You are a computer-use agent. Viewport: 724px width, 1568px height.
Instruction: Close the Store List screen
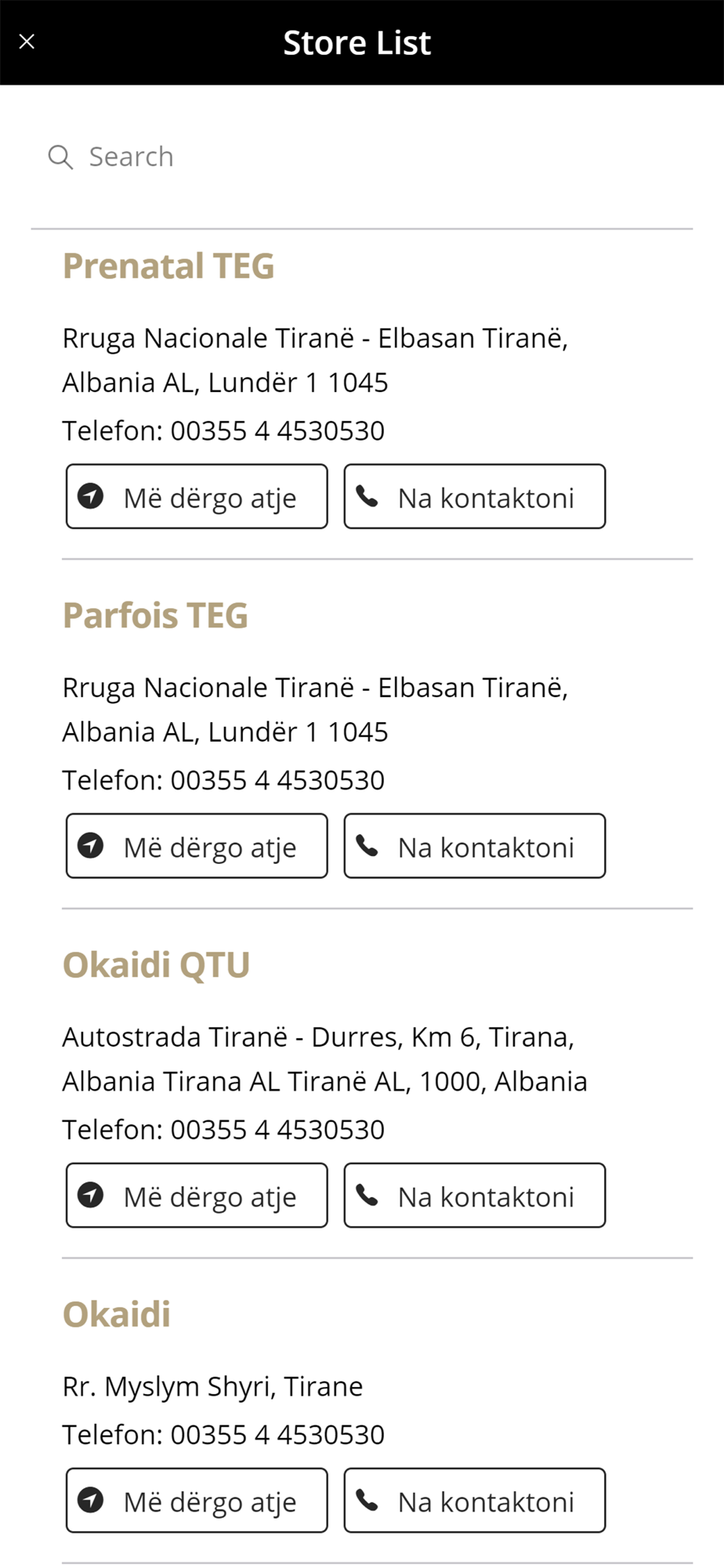[27, 42]
